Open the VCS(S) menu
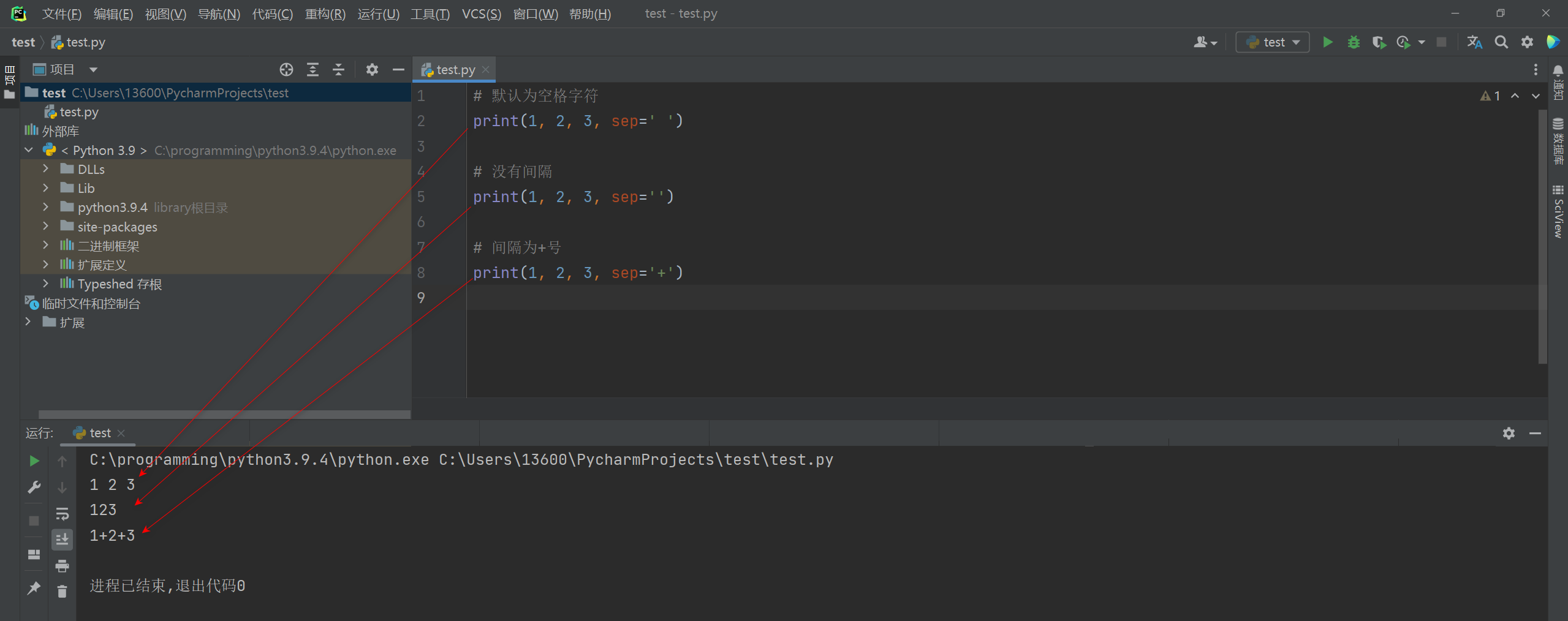This screenshot has width=1568, height=621. tap(481, 13)
